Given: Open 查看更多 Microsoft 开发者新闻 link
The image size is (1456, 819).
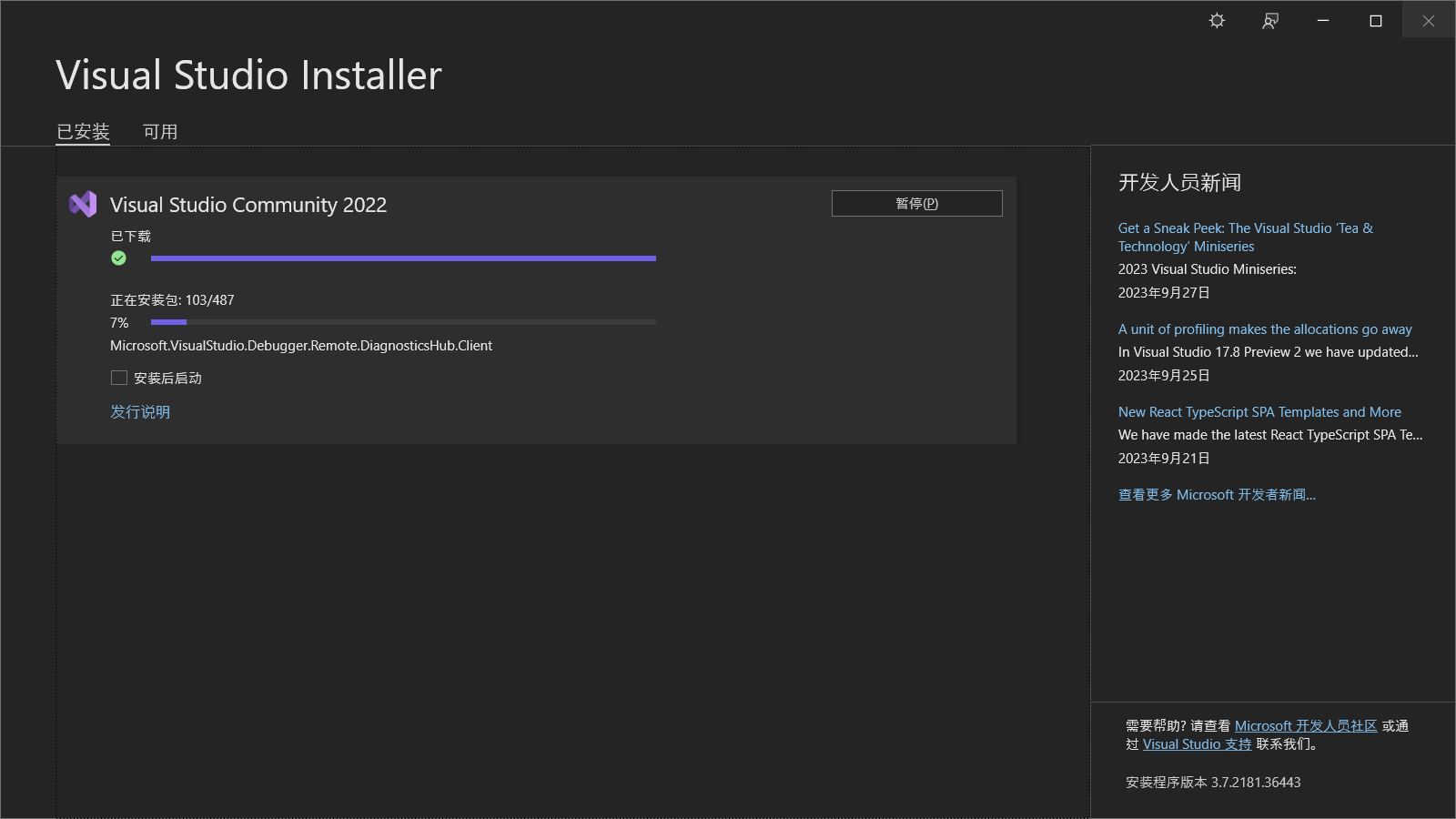Looking at the screenshot, I should pos(1217,495).
